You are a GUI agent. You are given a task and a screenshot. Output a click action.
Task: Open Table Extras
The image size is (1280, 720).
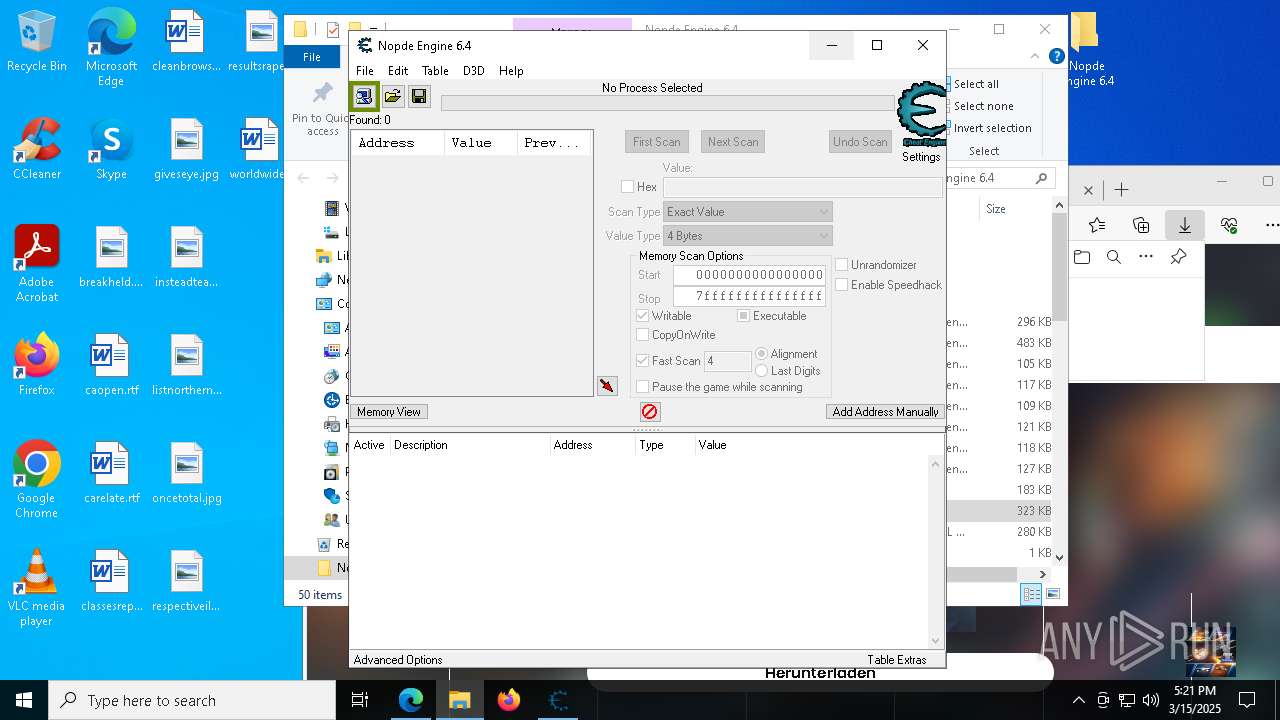coord(897,660)
